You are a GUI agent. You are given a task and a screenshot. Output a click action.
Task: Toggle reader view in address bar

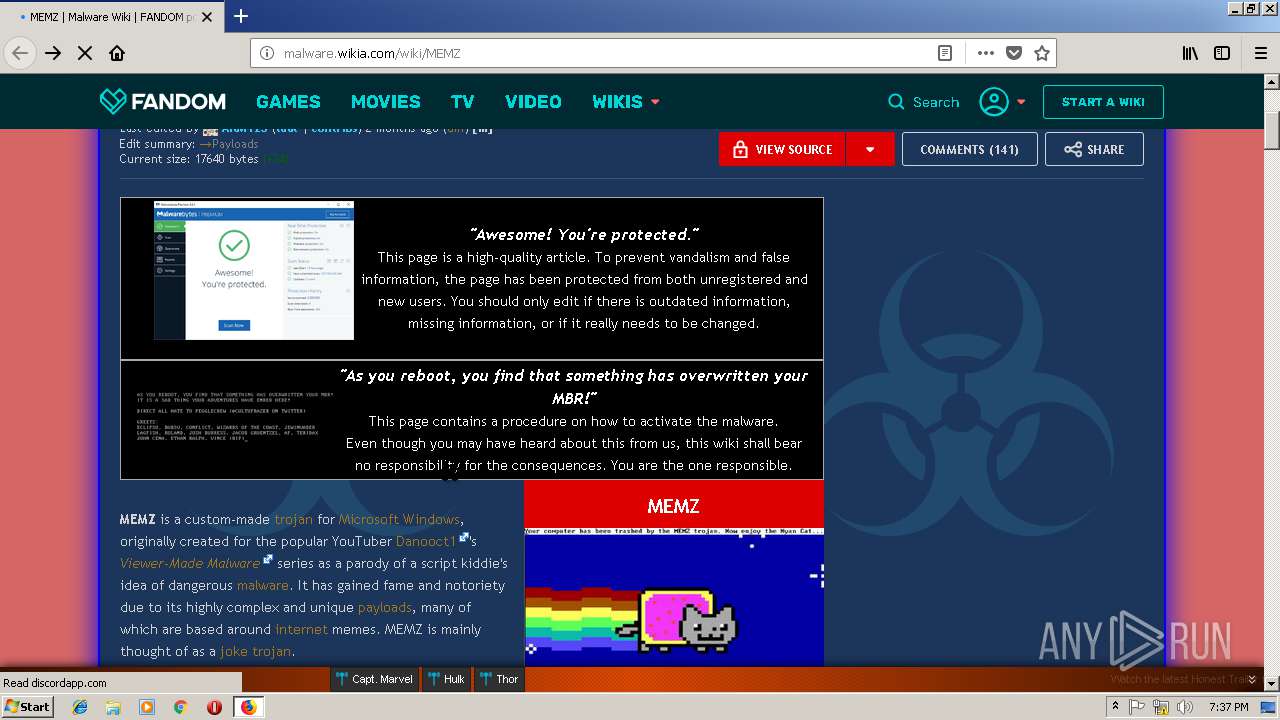click(x=945, y=53)
